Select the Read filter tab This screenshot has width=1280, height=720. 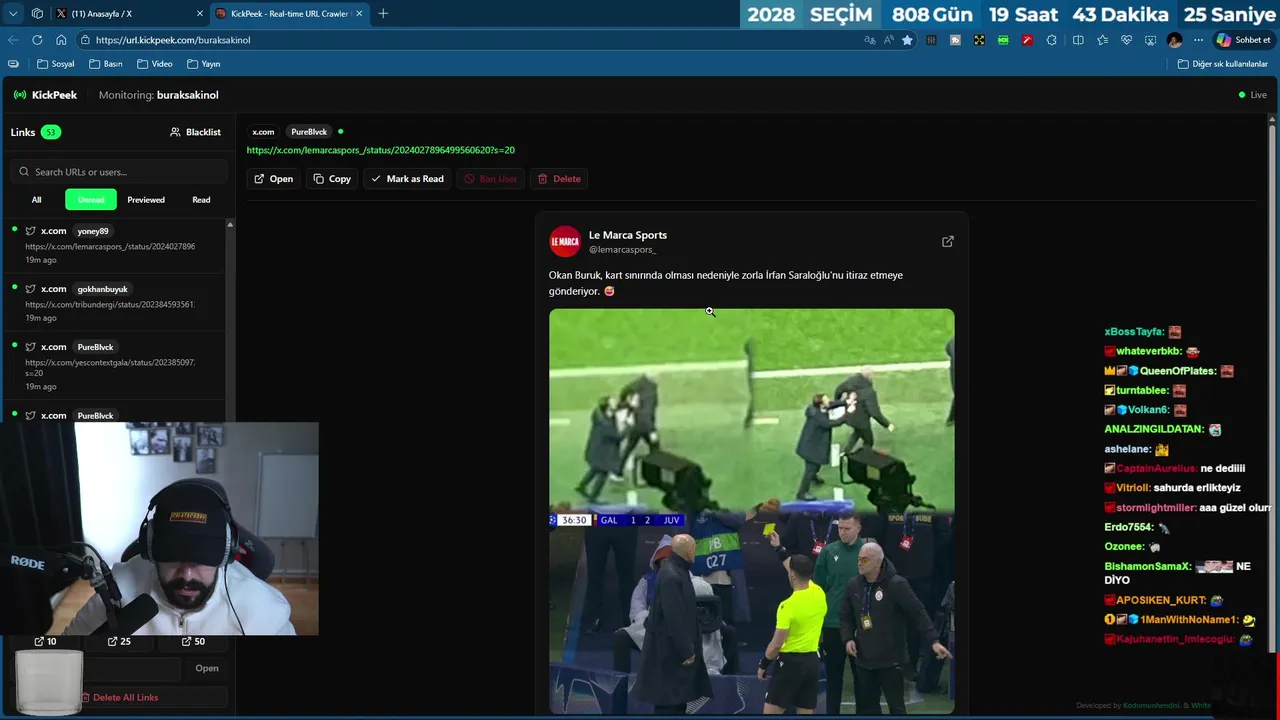click(201, 200)
